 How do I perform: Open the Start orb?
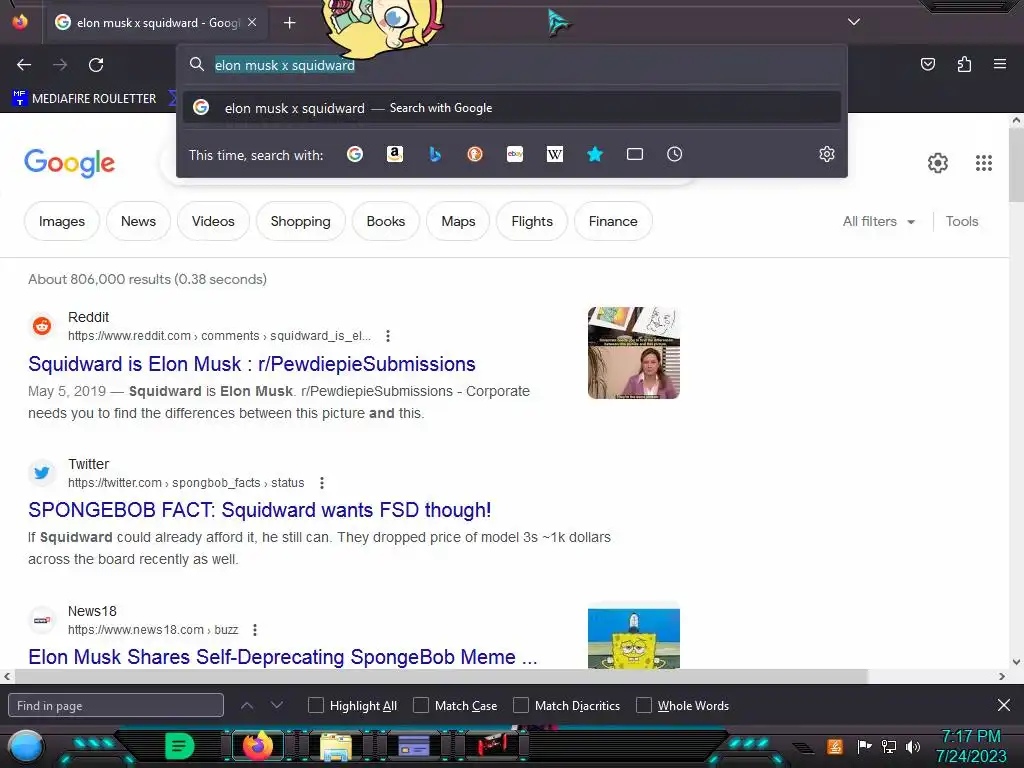(x=25, y=747)
